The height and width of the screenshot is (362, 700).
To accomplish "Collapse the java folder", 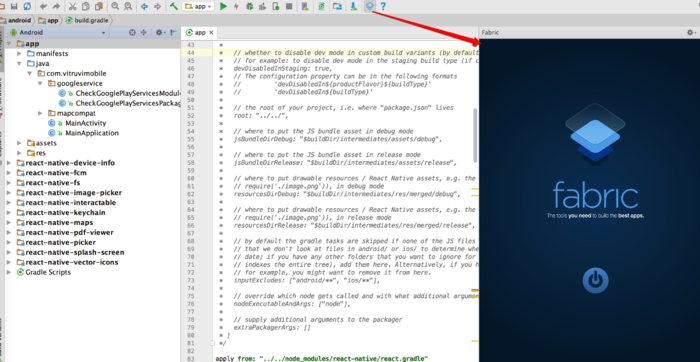I will click(x=19, y=63).
